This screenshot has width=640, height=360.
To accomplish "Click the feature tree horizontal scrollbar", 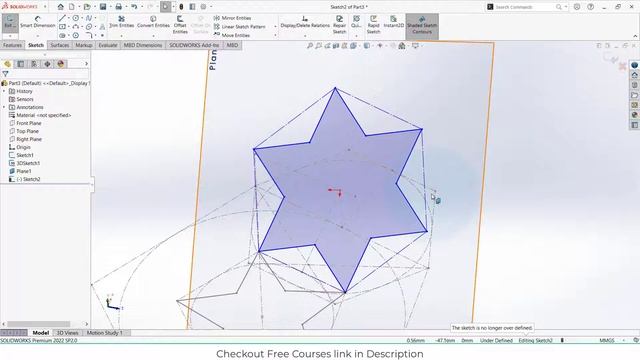I will click(x=39, y=324).
